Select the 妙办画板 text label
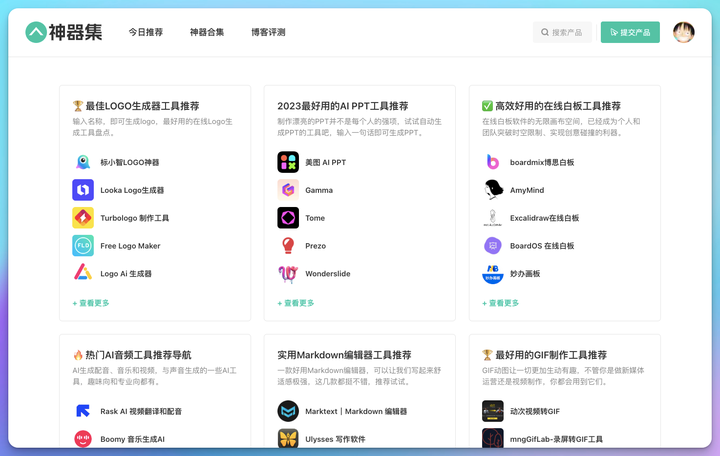The width and height of the screenshot is (720, 456). pos(525,274)
